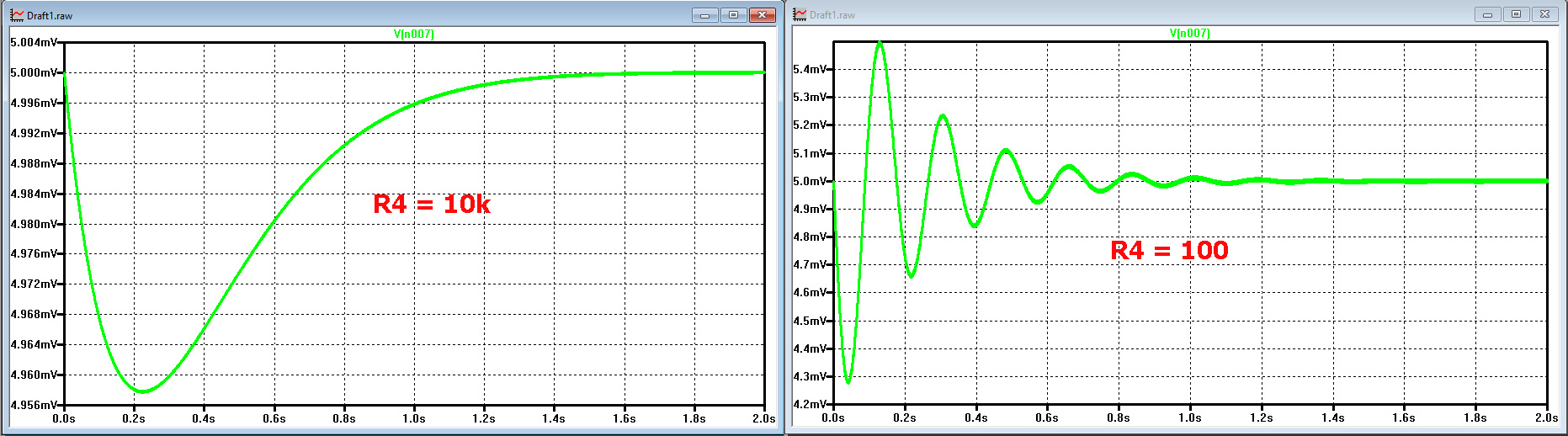Screen dimensions: 1568x436
Task: Click the 4.956mV vertical axis label
Action: [34, 405]
